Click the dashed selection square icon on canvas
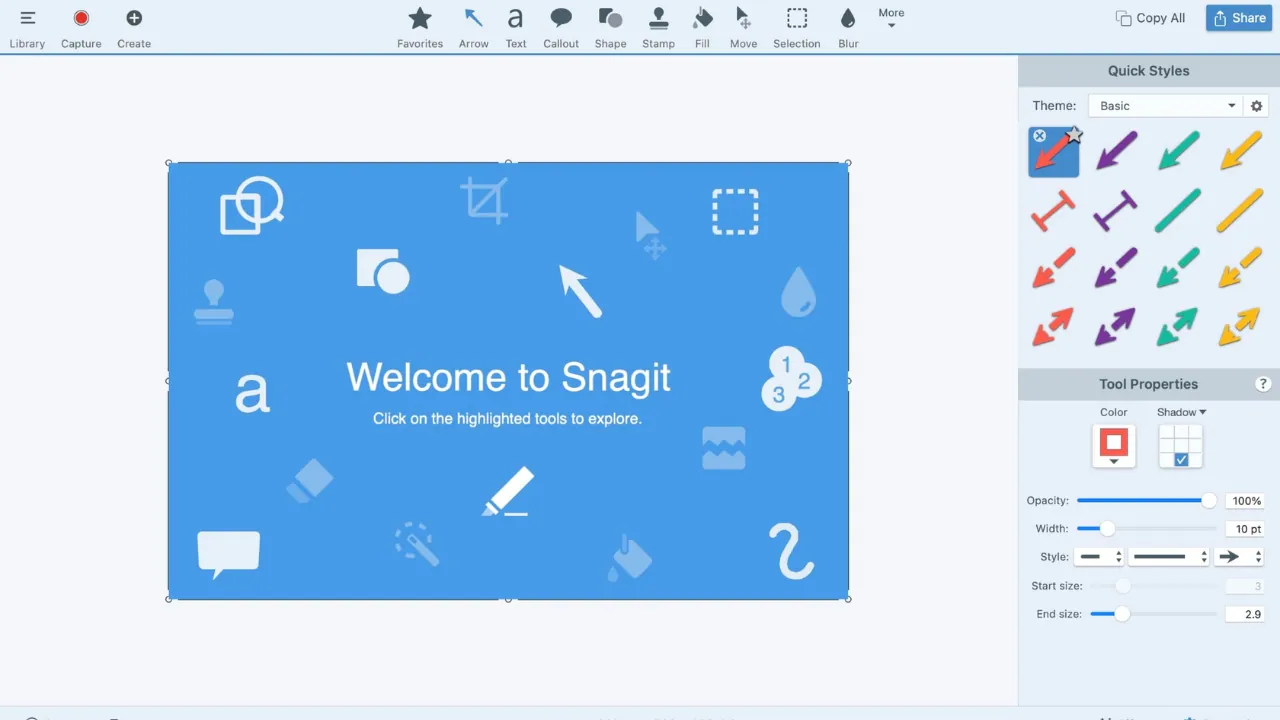1280x720 pixels. (x=735, y=212)
